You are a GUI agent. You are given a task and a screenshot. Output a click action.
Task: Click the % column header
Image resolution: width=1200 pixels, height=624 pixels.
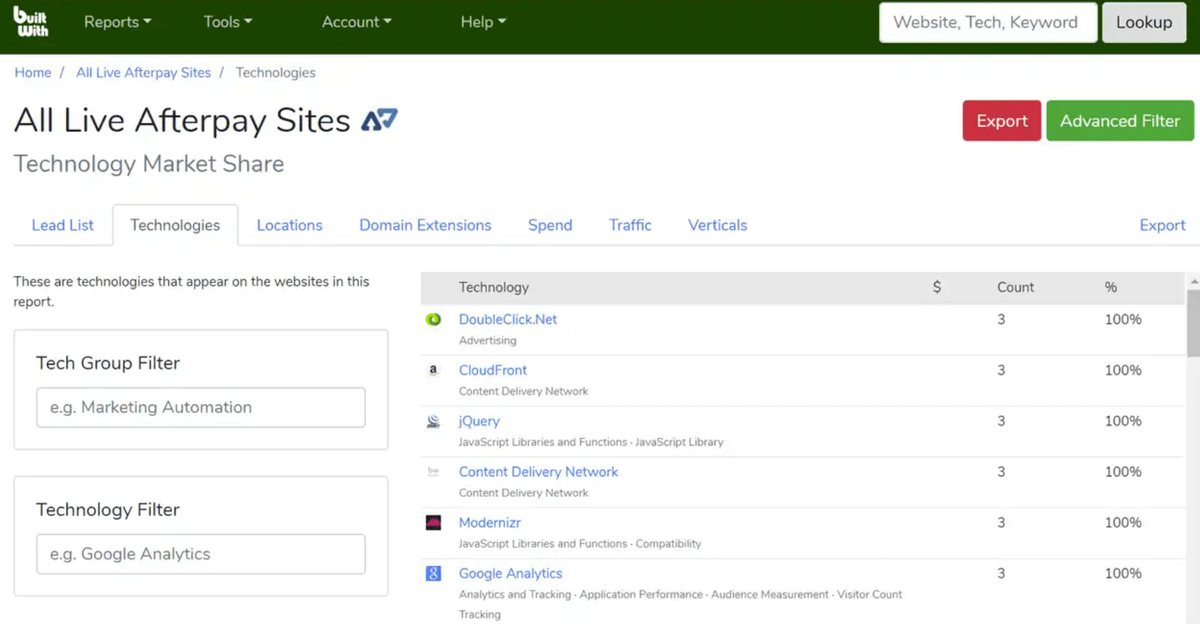(1111, 287)
